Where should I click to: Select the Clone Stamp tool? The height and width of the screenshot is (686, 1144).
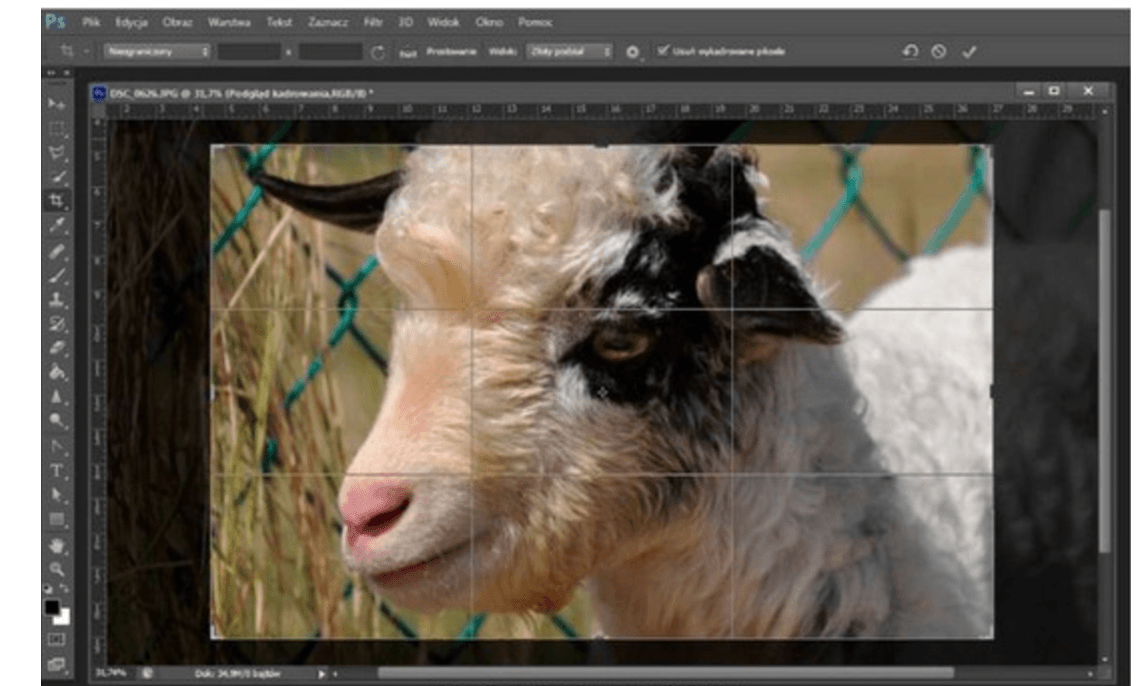[x=58, y=299]
